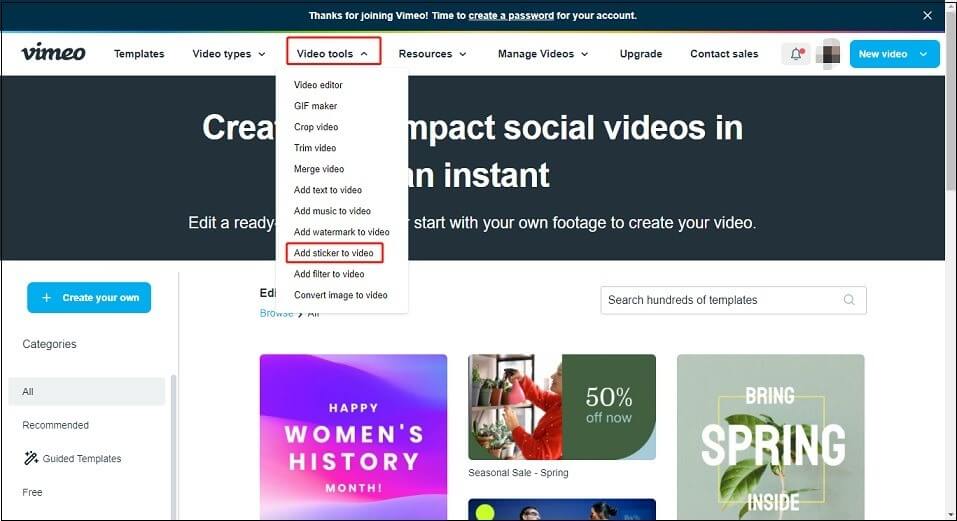The height and width of the screenshot is (521, 957).
Task: Open the Manage Videos dropdown
Action: click(x=543, y=54)
